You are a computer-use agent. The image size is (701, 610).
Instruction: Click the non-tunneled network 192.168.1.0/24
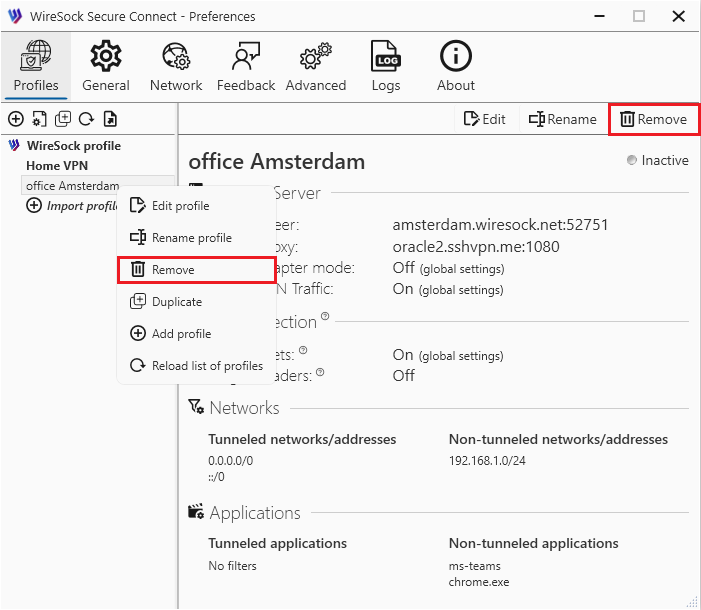coord(487,461)
